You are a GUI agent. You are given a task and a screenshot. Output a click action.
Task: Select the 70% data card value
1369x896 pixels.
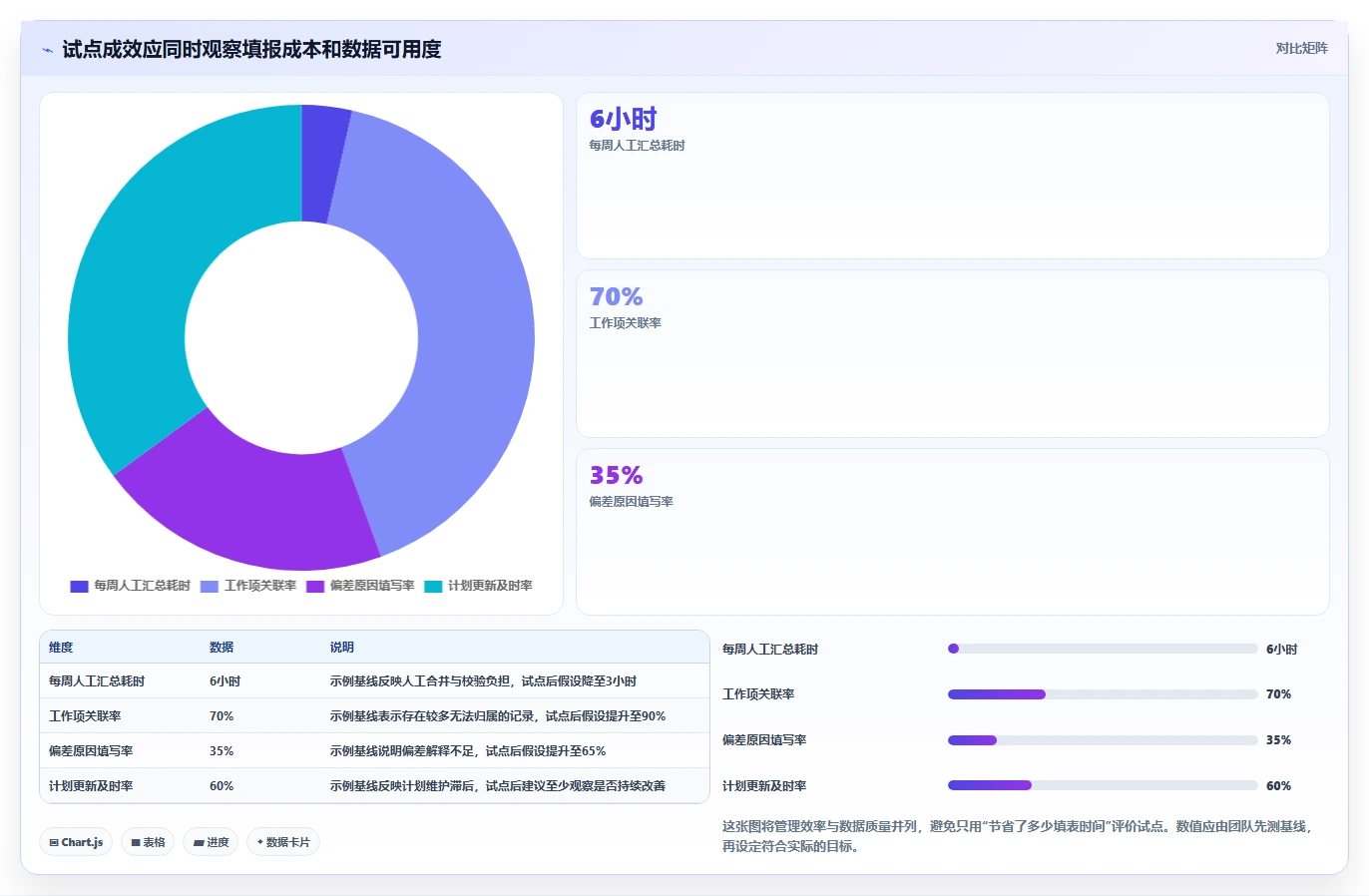coord(616,296)
